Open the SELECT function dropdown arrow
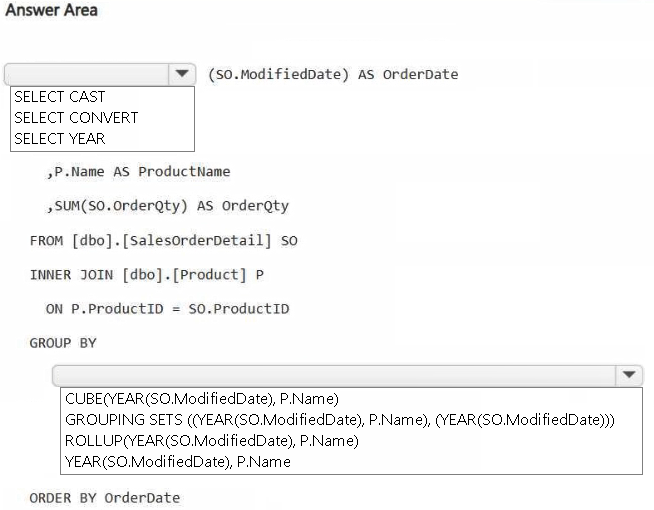 point(181,75)
